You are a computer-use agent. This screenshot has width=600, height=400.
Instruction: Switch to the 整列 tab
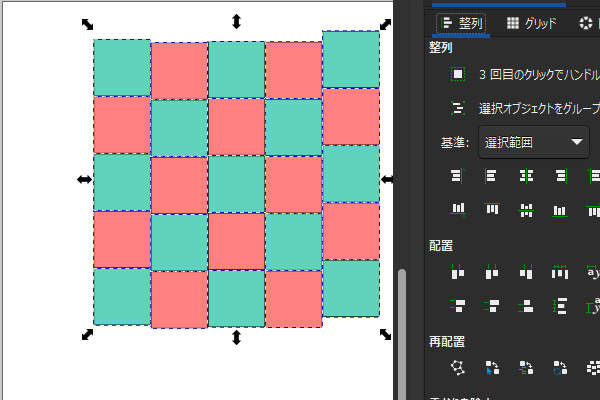(x=463, y=24)
